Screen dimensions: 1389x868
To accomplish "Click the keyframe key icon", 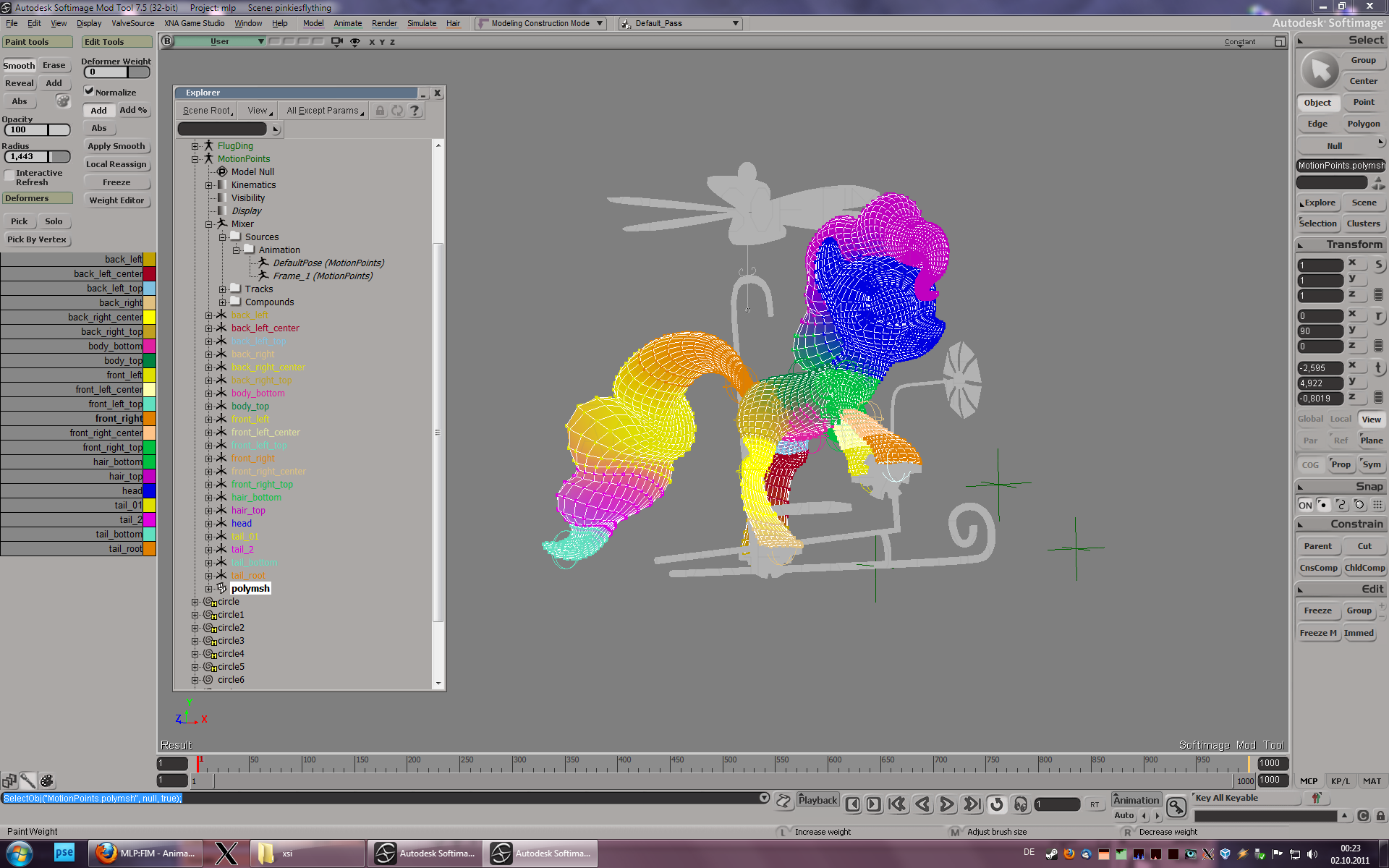I will [x=1176, y=807].
